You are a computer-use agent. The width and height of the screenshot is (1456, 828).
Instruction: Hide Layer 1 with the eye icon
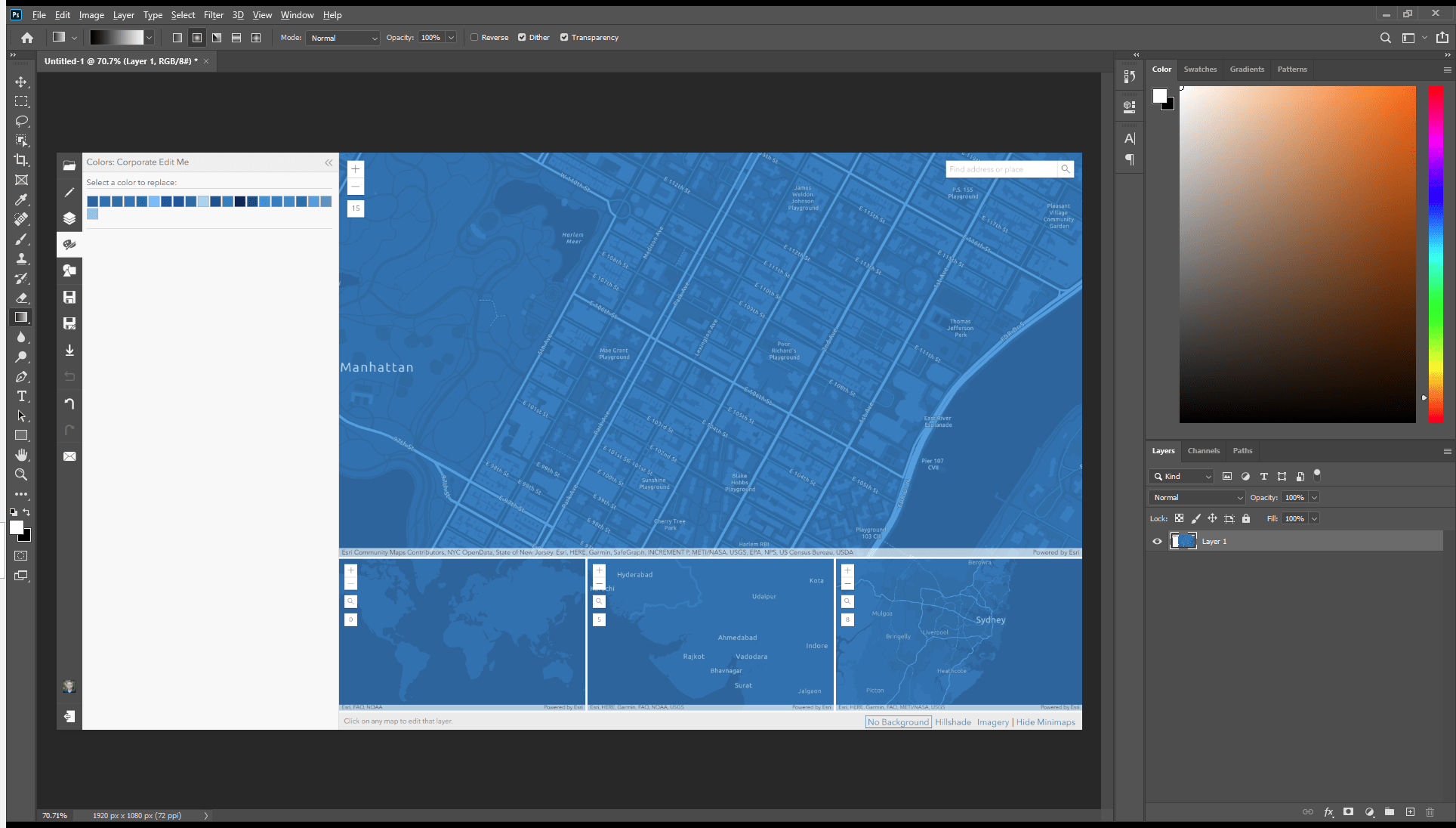pos(1157,541)
